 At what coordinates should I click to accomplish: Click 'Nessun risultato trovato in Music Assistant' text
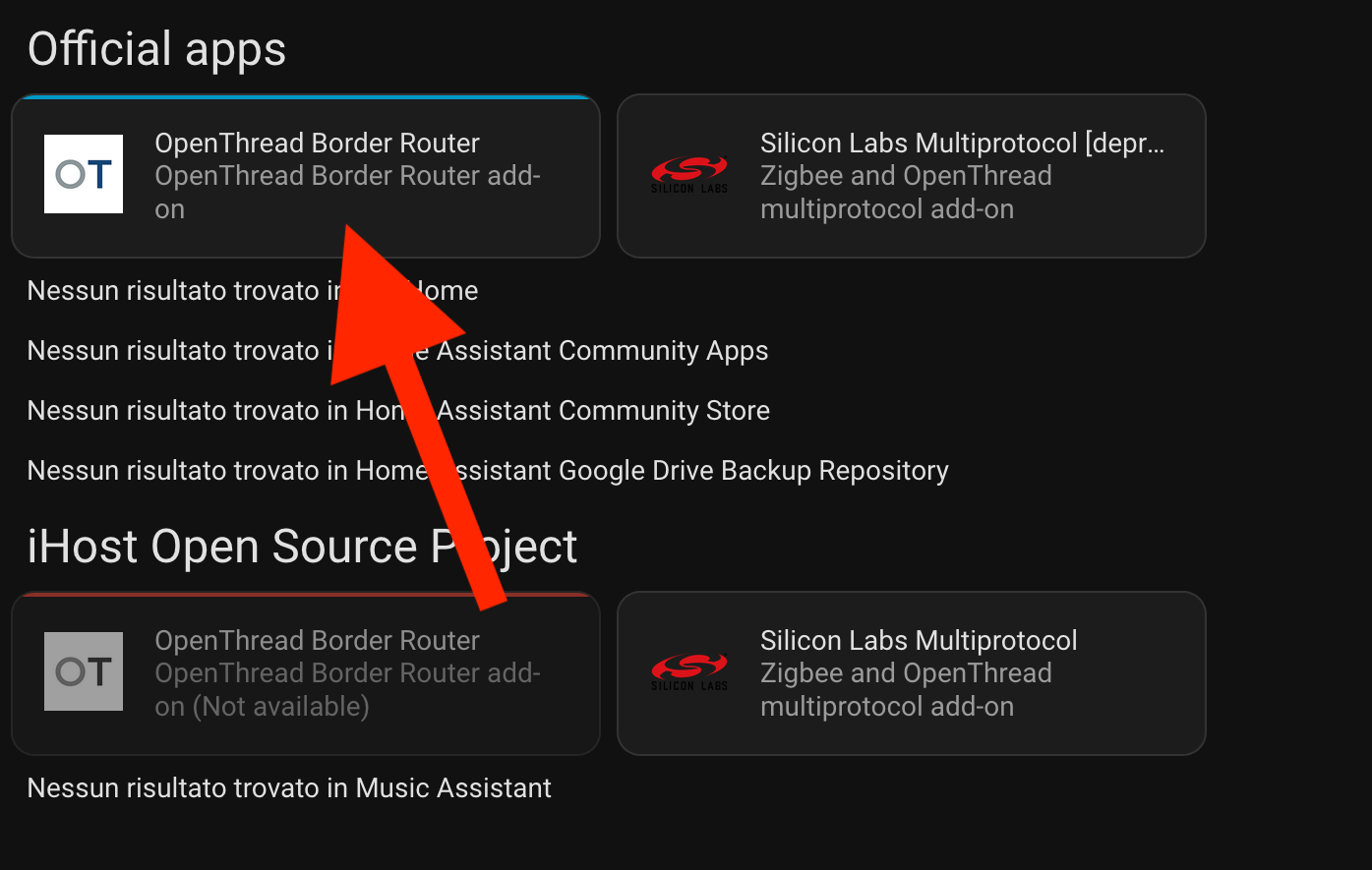tap(289, 788)
